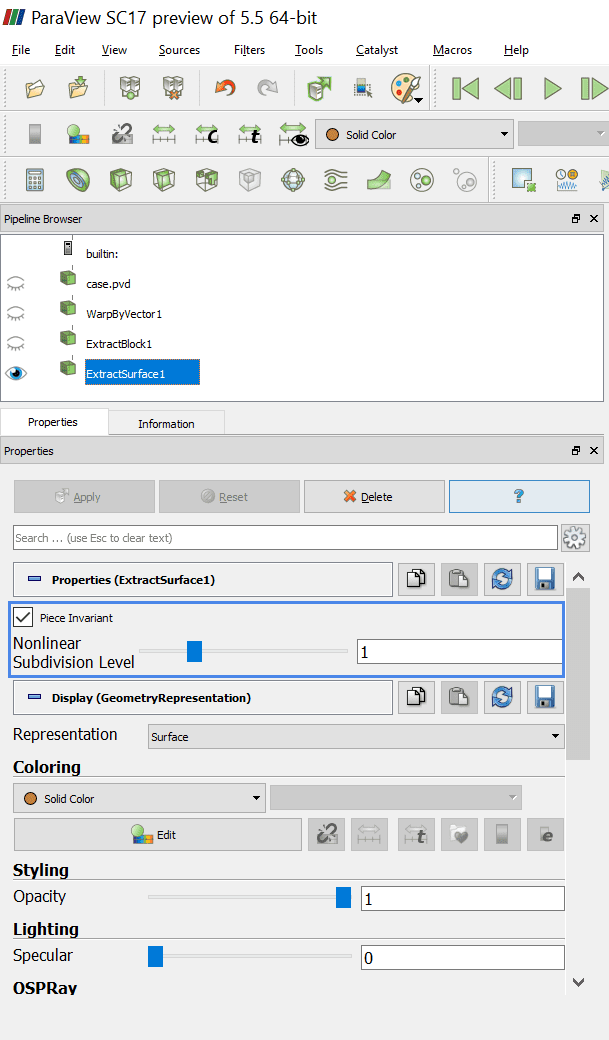Viewport: 609px width, 1040px height.
Task: Click the Slice filter icon
Action: coord(164,180)
